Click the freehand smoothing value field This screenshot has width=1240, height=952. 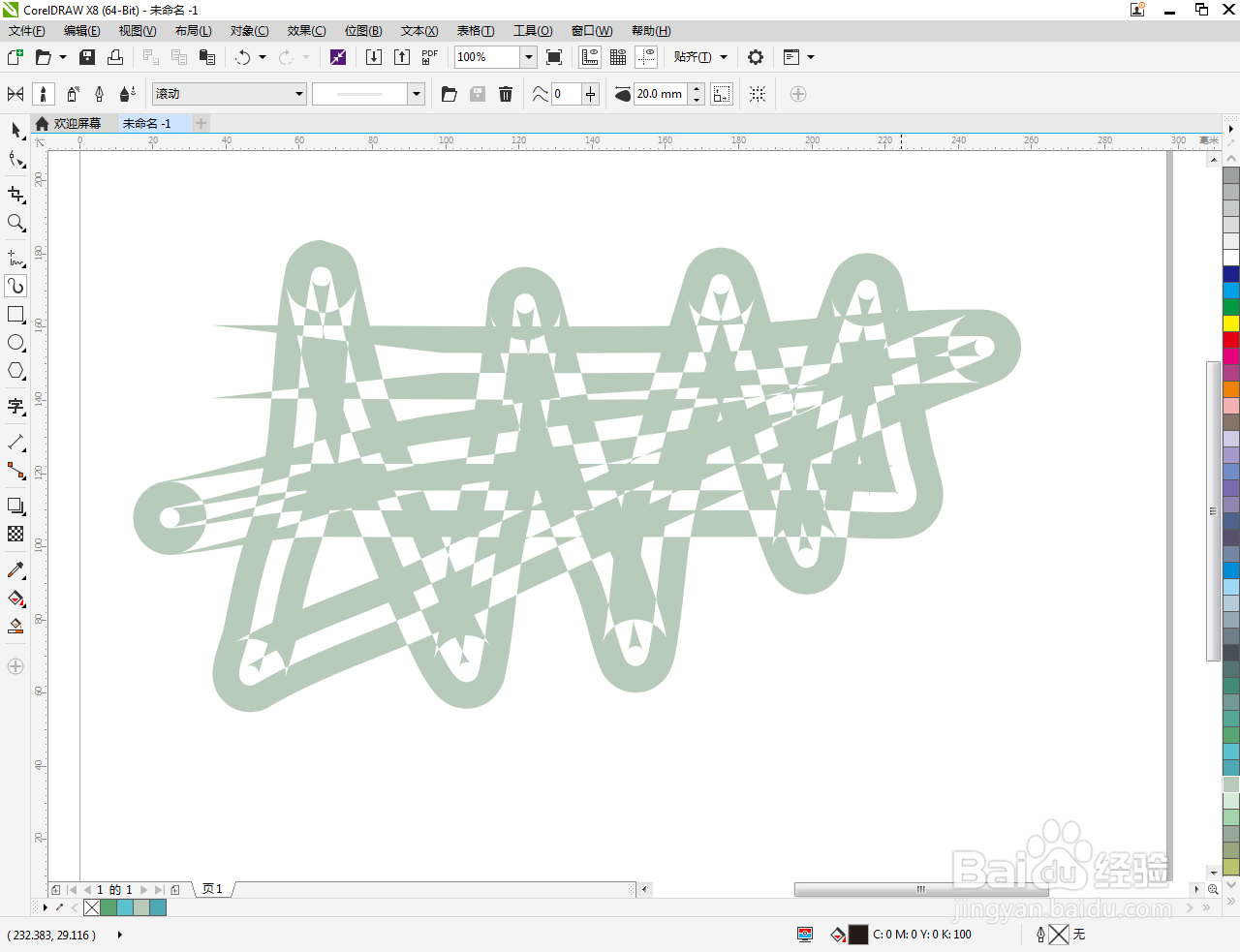coord(566,94)
